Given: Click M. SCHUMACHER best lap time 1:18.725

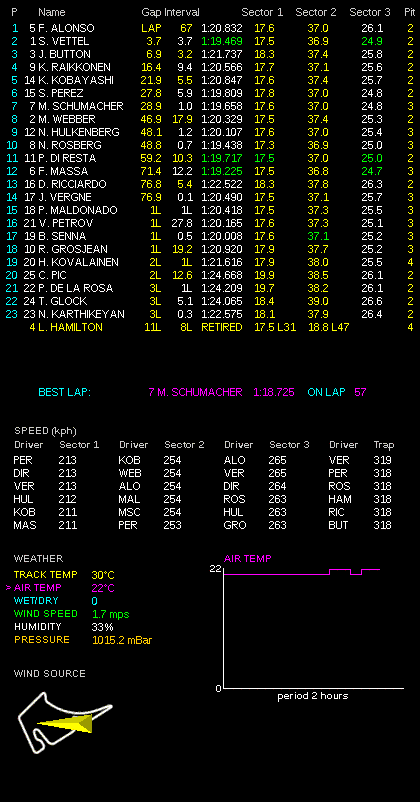Looking at the screenshot, I should click(274, 392).
